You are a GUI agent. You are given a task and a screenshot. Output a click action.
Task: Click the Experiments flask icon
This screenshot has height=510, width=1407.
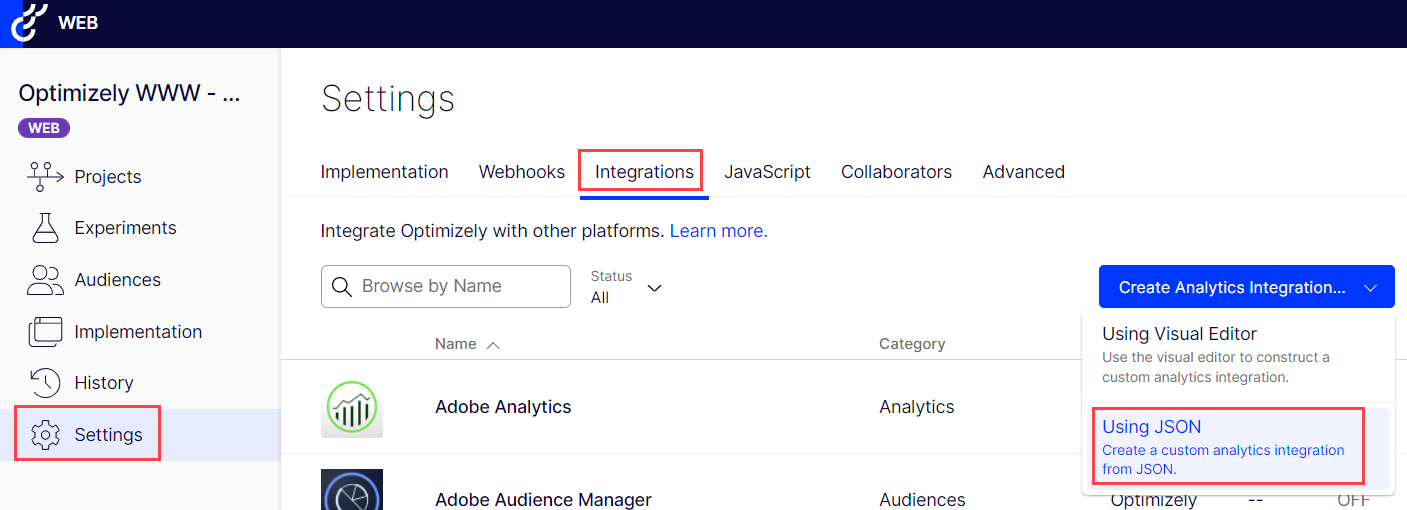tap(46, 228)
